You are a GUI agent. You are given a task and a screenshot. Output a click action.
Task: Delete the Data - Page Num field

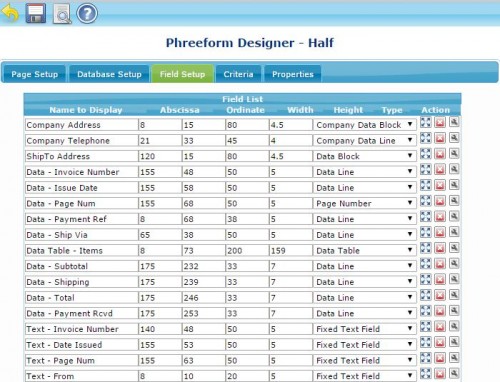pyautogui.click(x=440, y=201)
